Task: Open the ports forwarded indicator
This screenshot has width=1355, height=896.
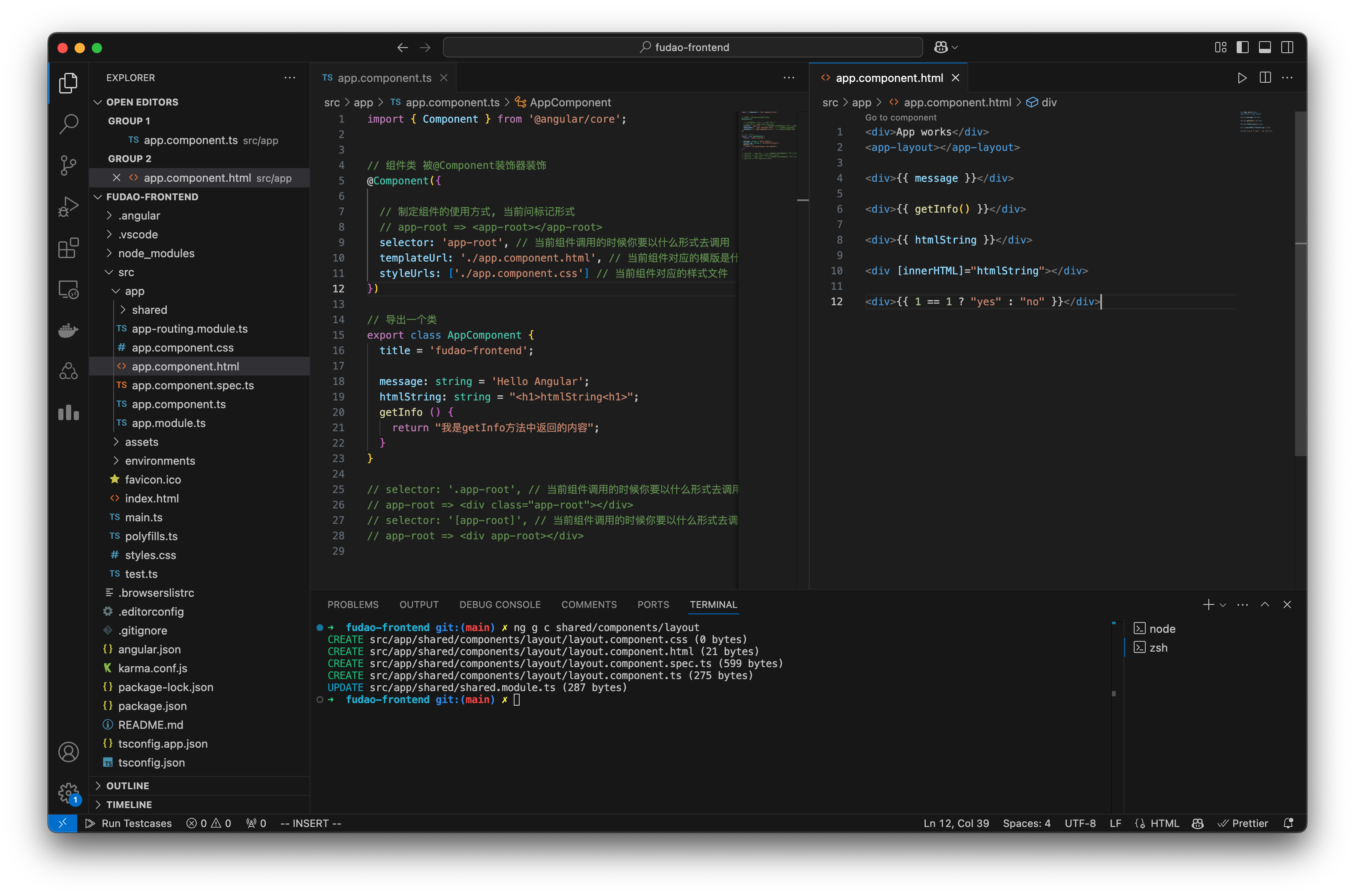Action: click(256, 823)
